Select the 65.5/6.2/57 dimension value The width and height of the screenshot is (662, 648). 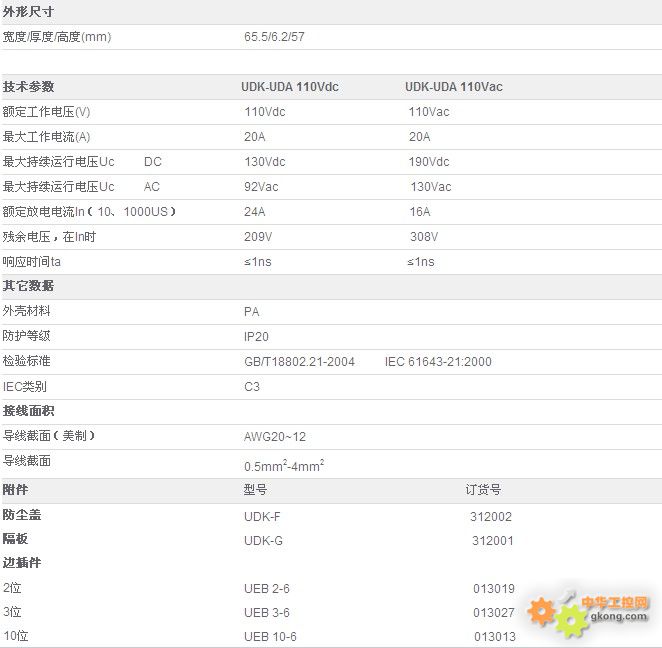(277, 37)
